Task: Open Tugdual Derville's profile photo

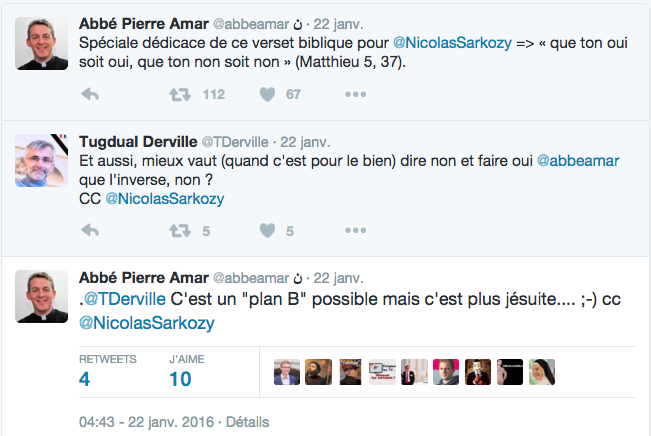Action: pyautogui.click(x=42, y=160)
